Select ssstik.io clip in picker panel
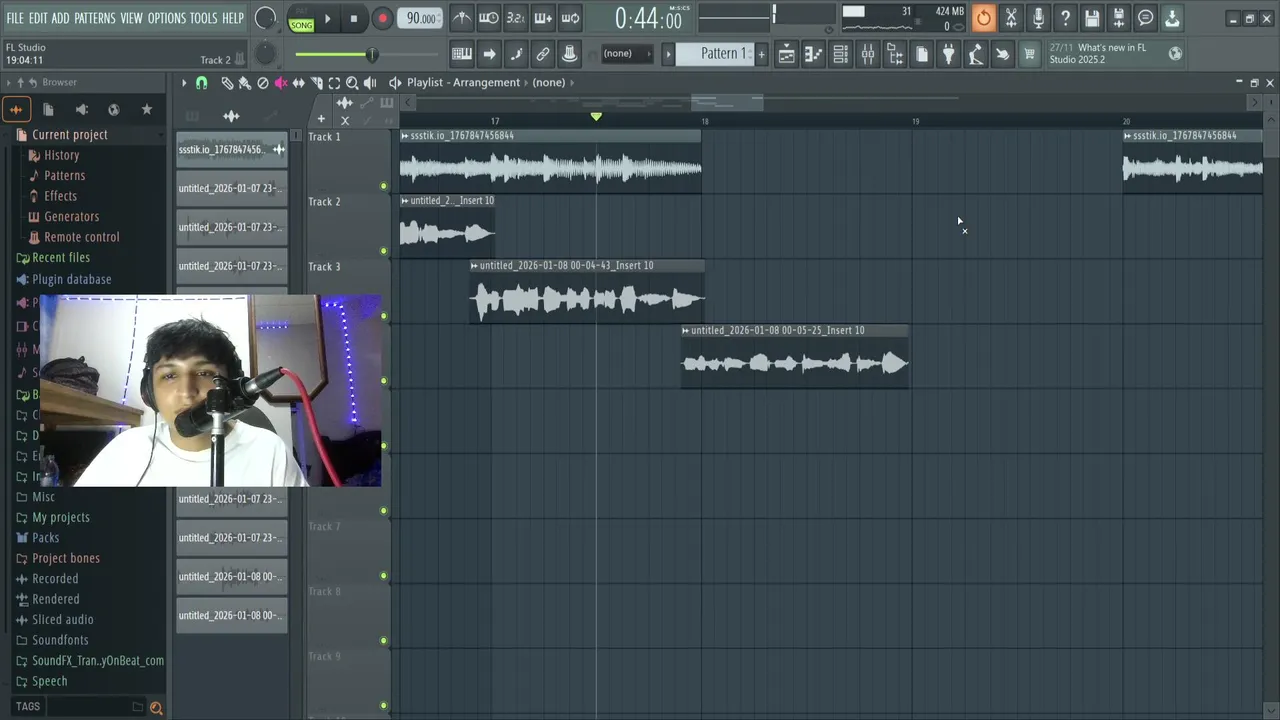Image resolution: width=1280 pixels, height=720 pixels. [232, 150]
